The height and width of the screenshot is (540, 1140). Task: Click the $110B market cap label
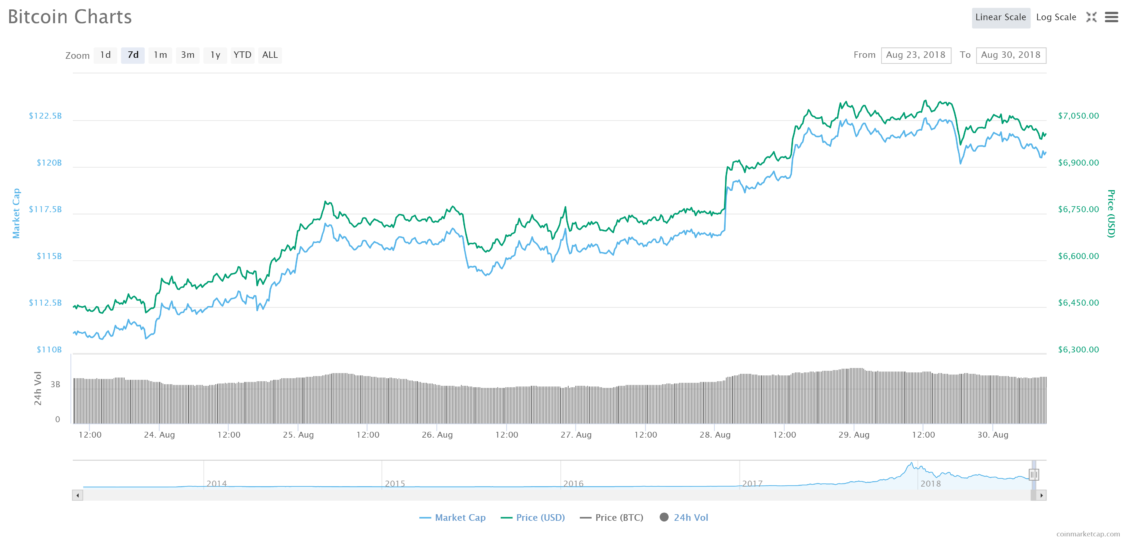tap(49, 350)
